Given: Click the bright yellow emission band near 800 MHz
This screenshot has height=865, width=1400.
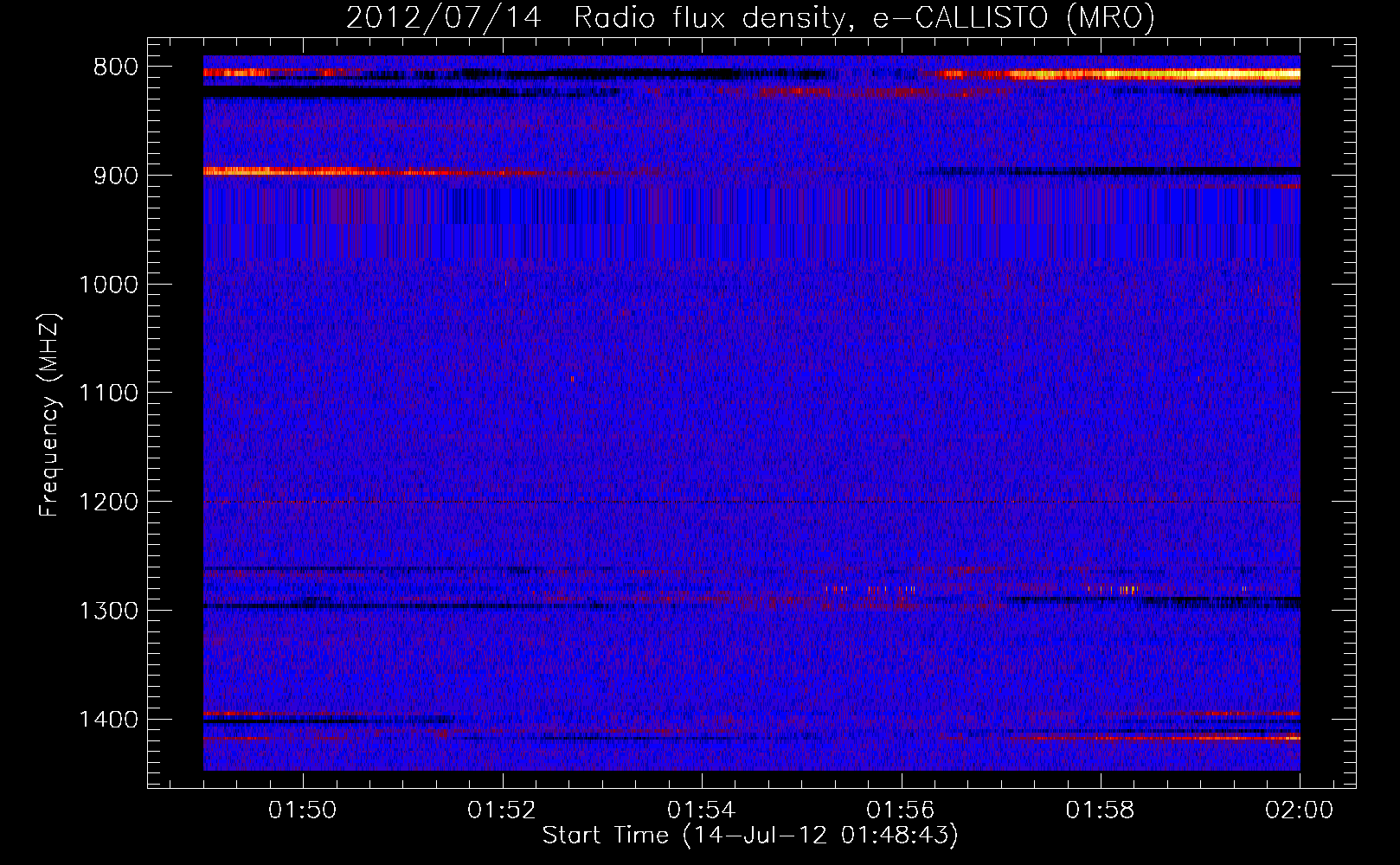Looking at the screenshot, I should 1155,74.
